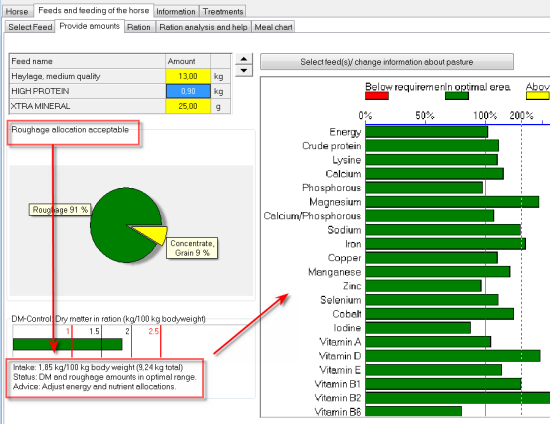Click the Advice: Adjust energy text line
Viewport: 550px width, 424px height.
(x=95, y=386)
